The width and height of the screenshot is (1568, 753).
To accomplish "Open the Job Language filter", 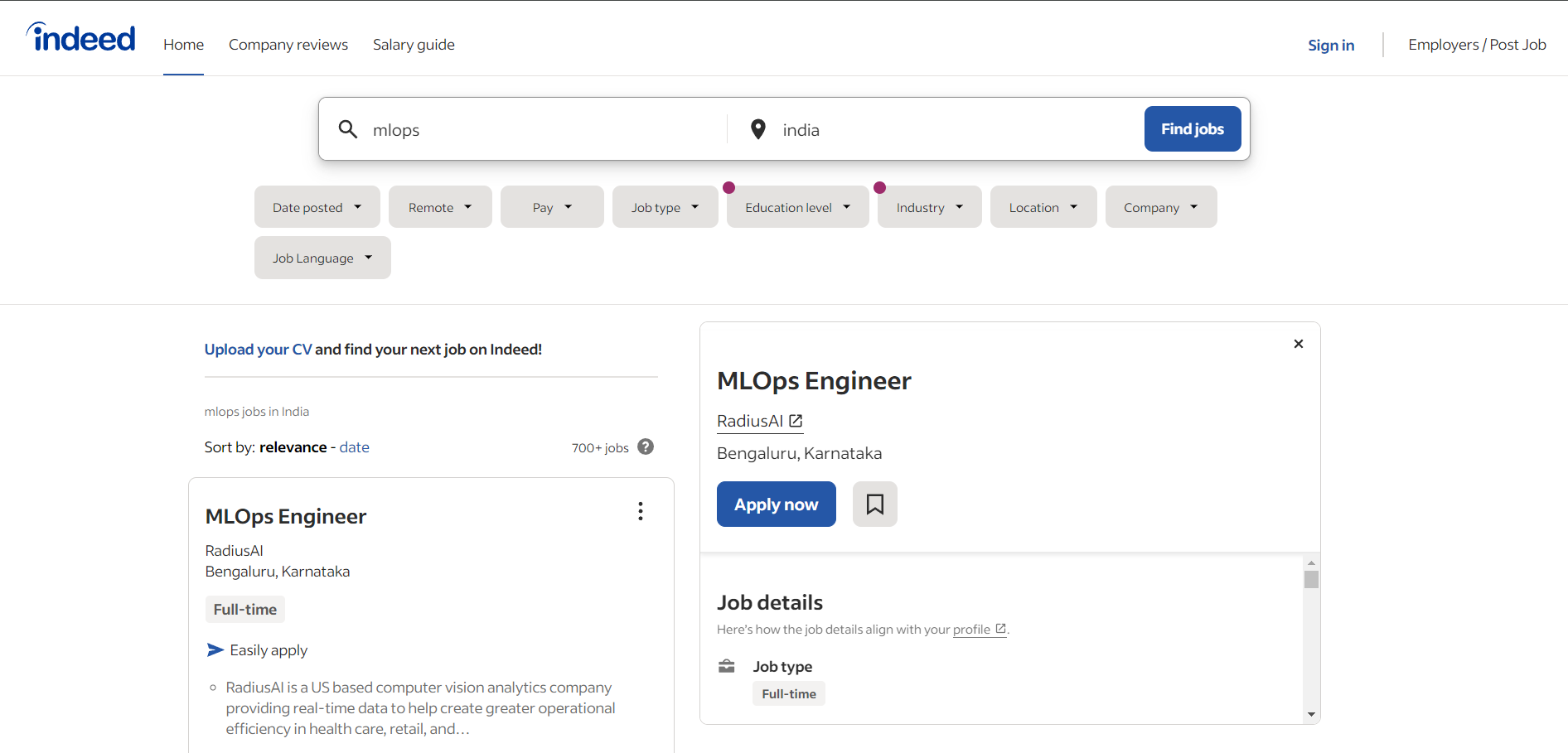I will tap(322, 258).
